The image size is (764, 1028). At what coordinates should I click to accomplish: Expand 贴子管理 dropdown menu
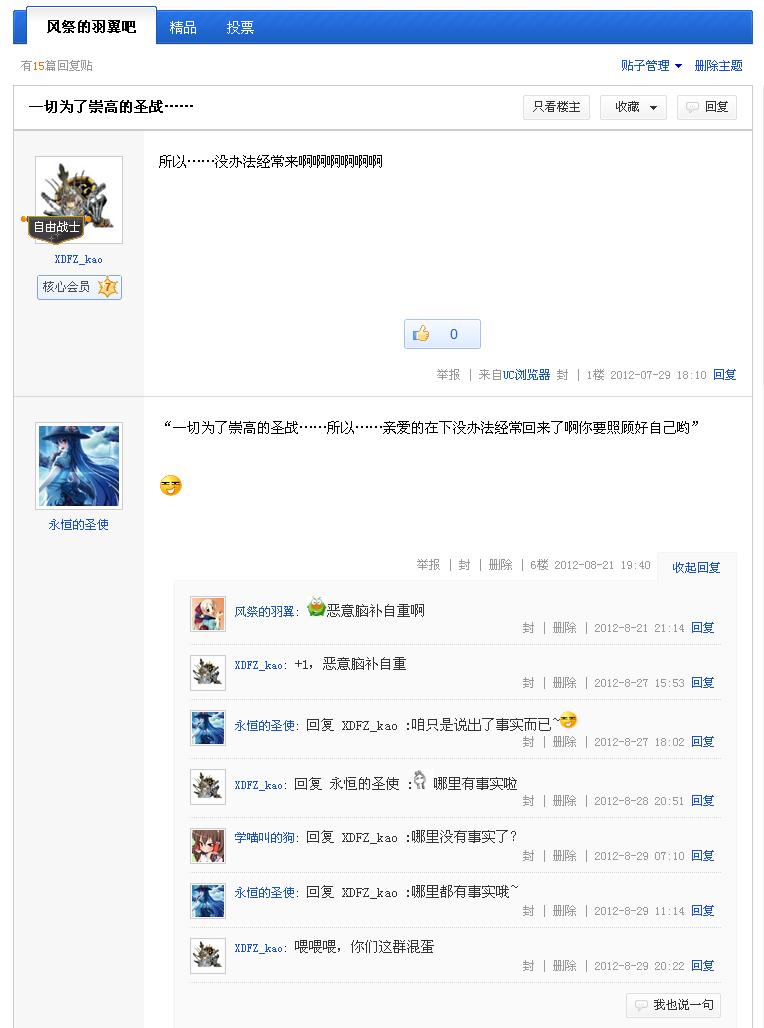(651, 66)
